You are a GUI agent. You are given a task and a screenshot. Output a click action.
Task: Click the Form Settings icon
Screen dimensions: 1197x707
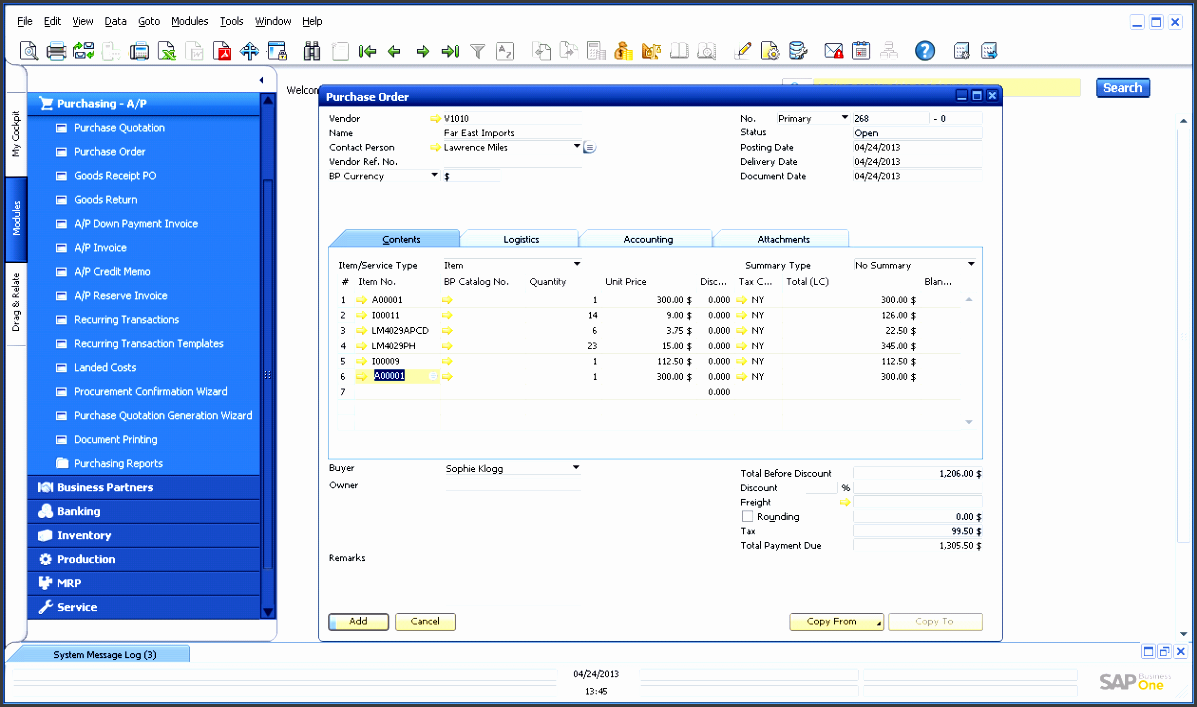770,51
